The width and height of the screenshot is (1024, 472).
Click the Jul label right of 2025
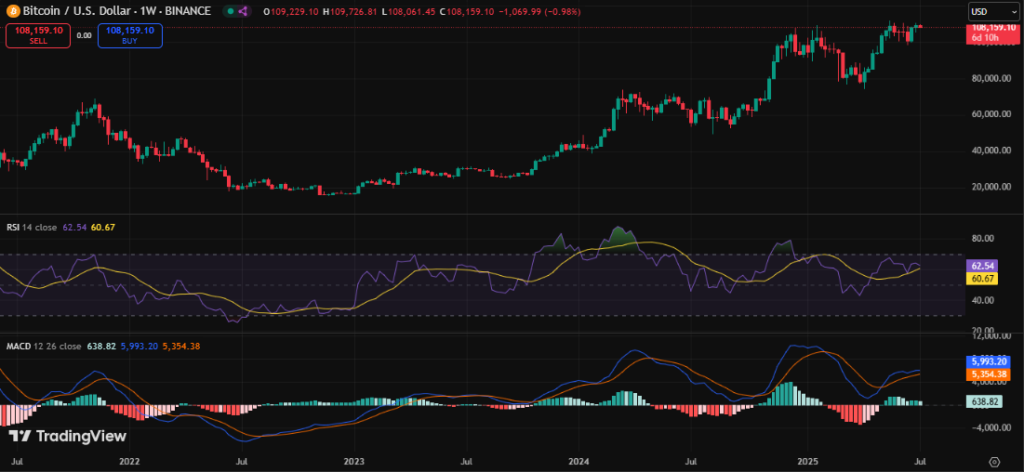921,461
